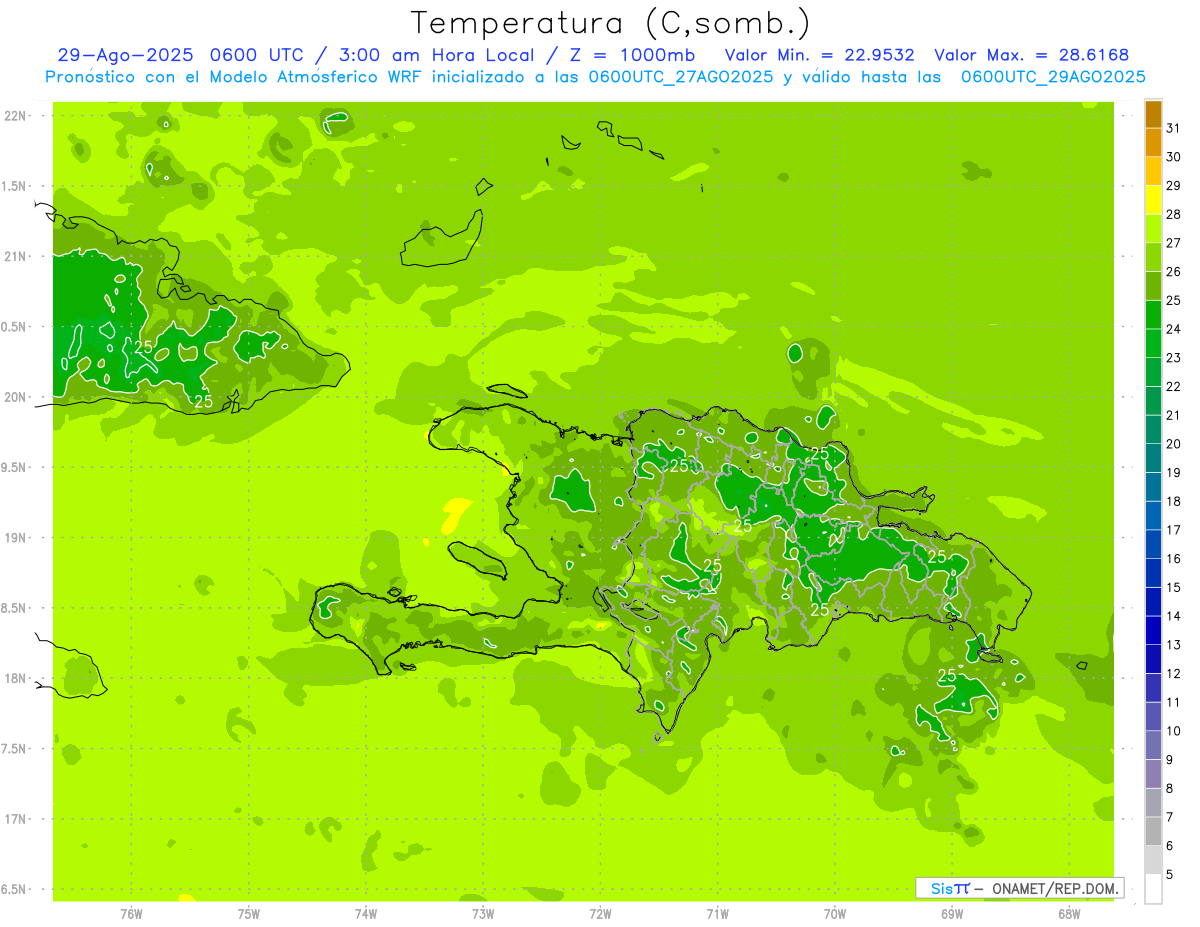Click the '0600UTC_29AGO2025' valid-until time
This screenshot has height=927, width=1200.
(x=1053, y=77)
